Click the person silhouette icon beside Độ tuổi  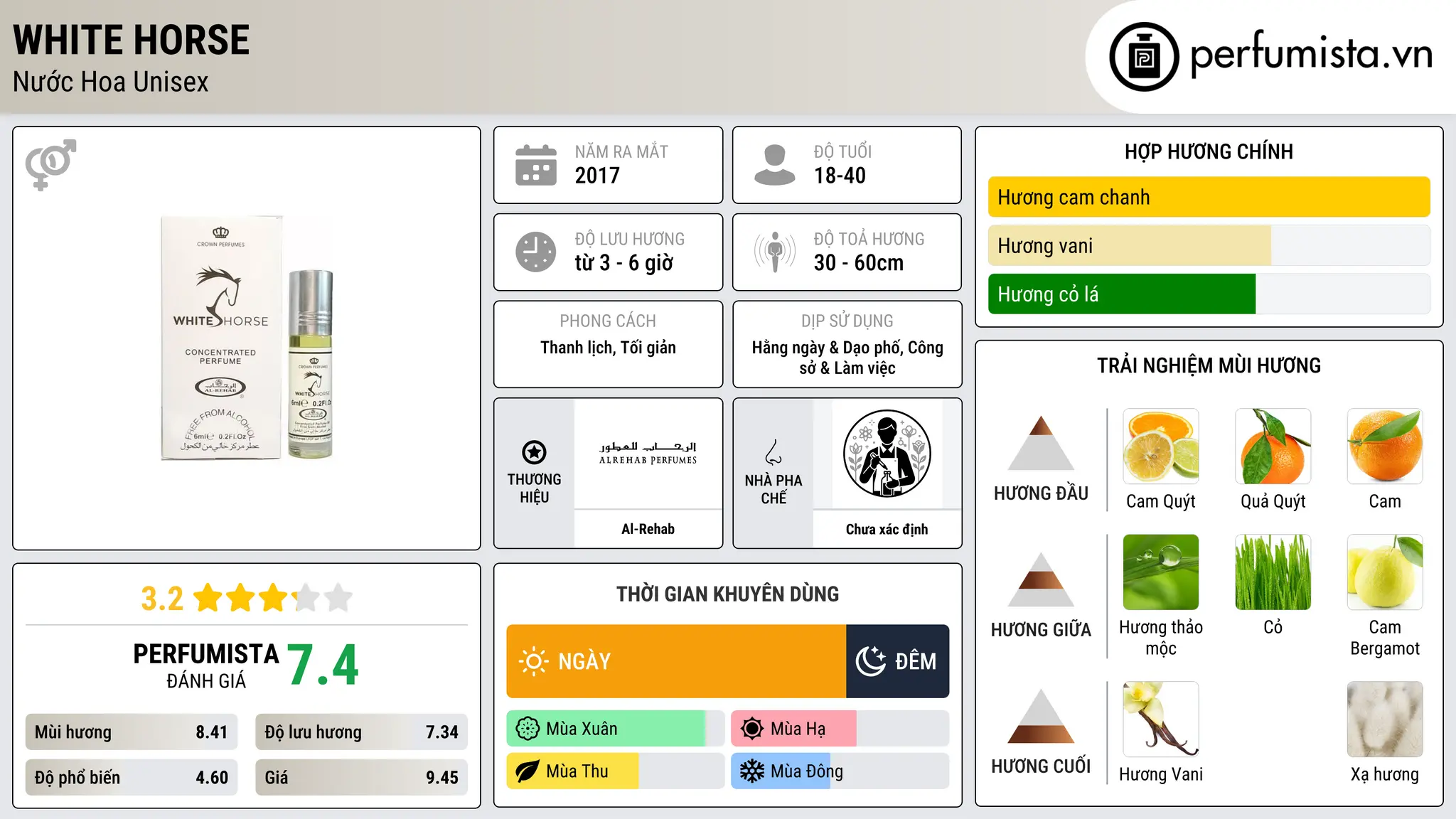tap(775, 165)
